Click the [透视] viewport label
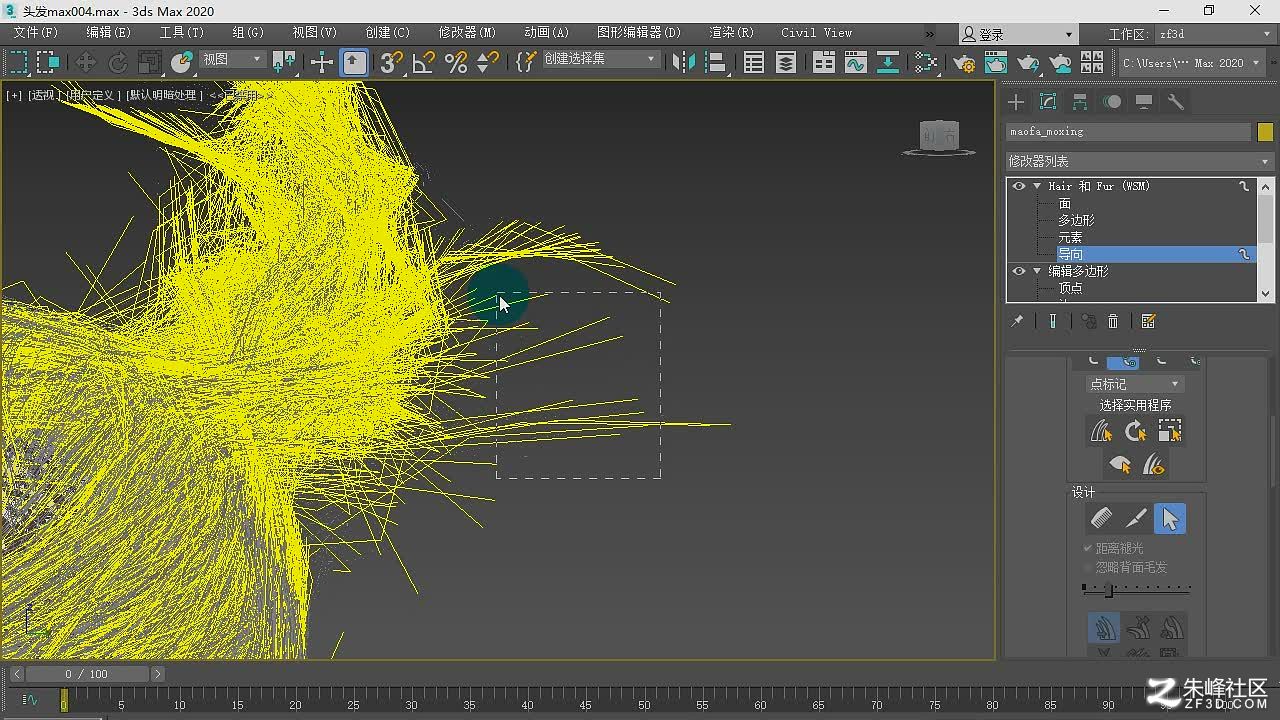This screenshot has width=1280, height=720. (43, 96)
